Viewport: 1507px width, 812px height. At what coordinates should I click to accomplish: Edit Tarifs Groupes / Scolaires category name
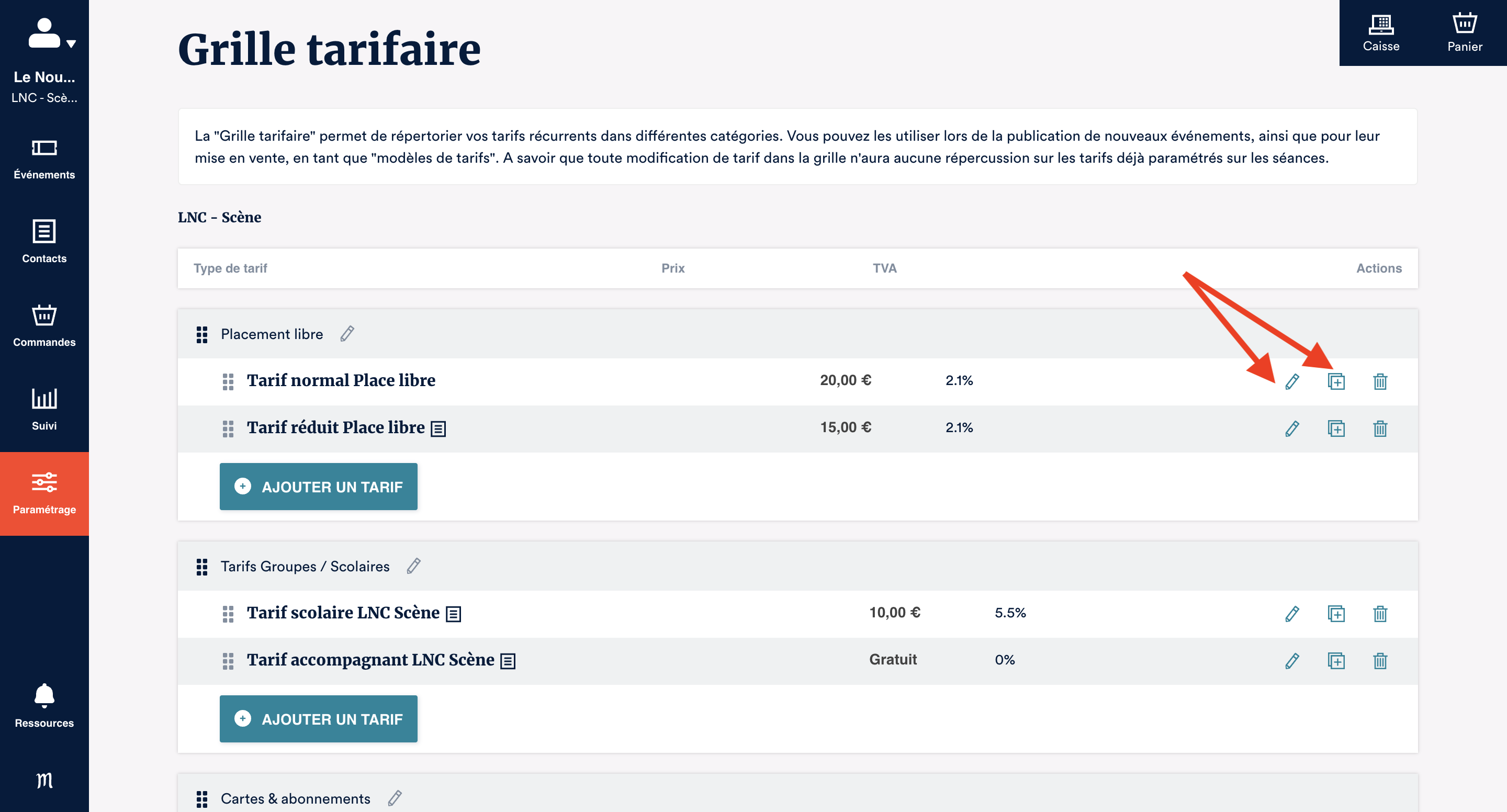[413, 566]
